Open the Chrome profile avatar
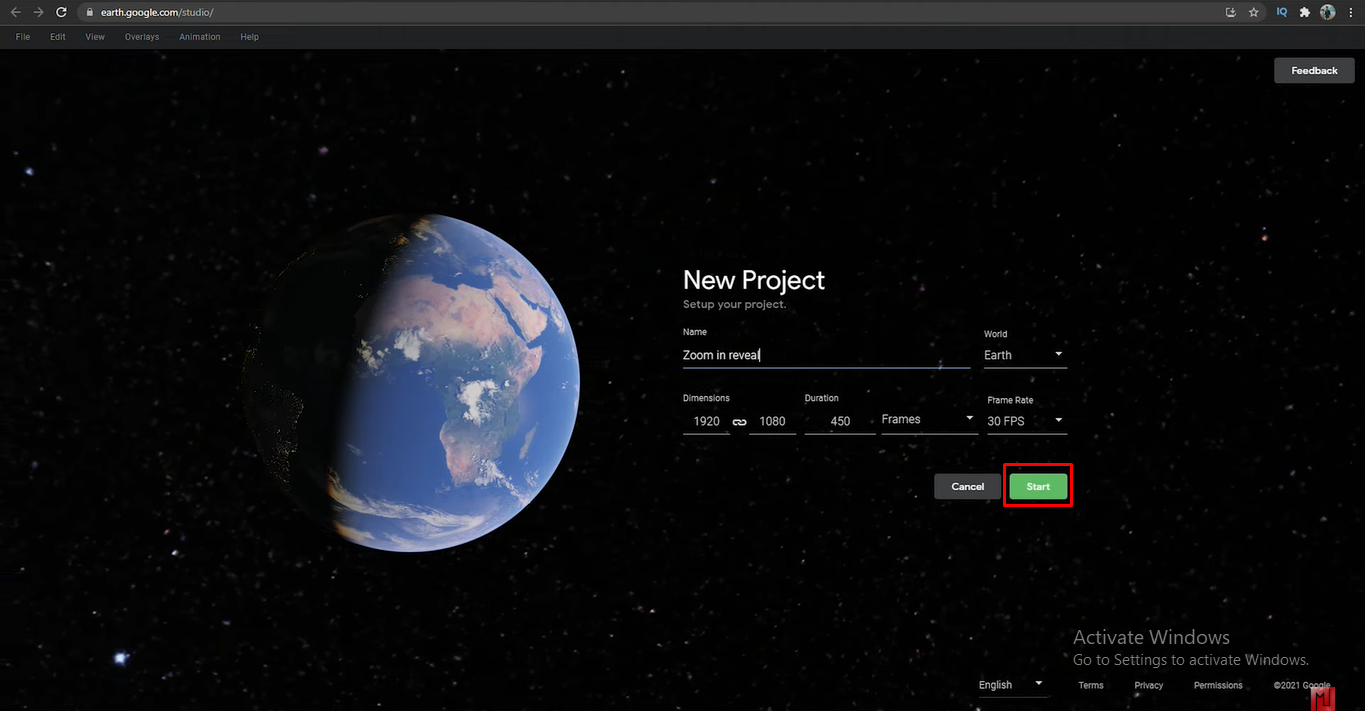The width and height of the screenshot is (1365, 711). [x=1328, y=12]
